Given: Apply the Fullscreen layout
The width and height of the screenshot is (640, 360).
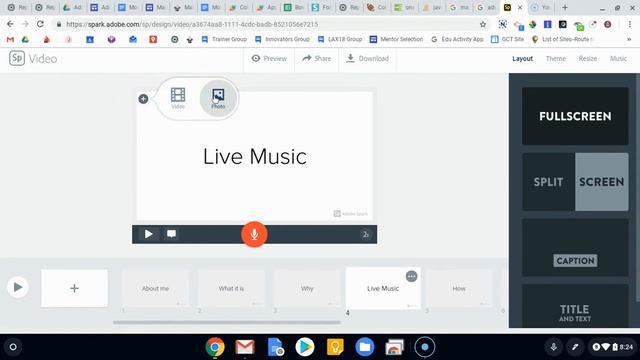Looking at the screenshot, I should (575, 116).
